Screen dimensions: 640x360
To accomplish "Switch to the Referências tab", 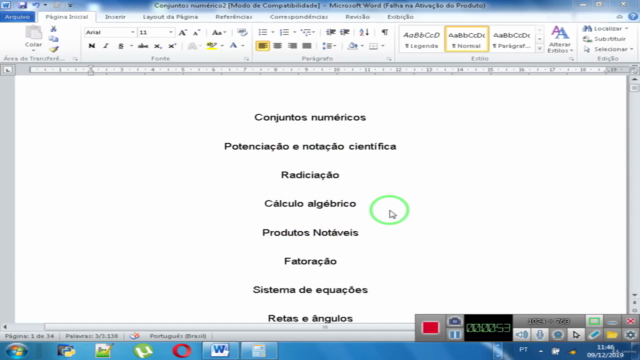I will (x=234, y=17).
